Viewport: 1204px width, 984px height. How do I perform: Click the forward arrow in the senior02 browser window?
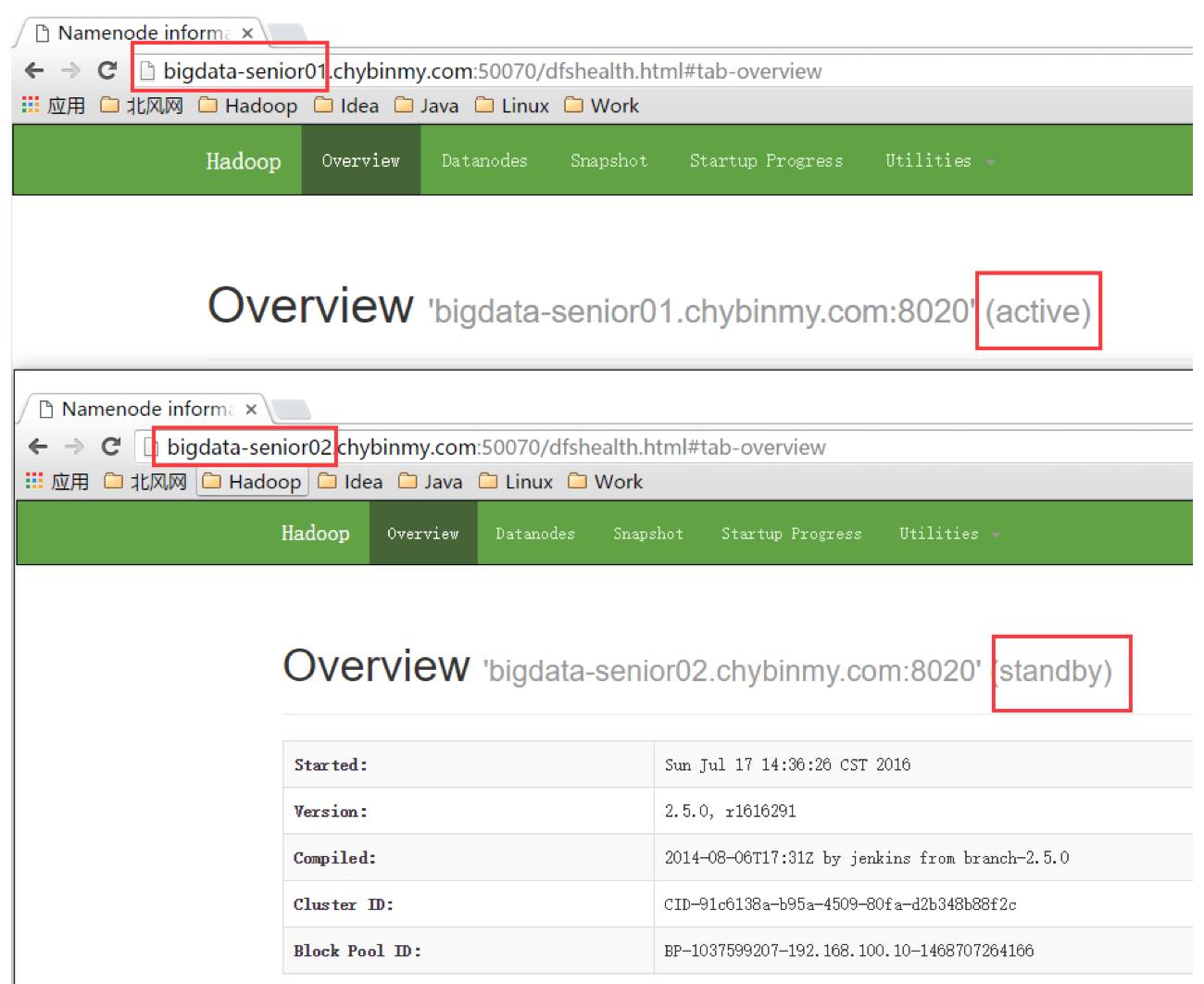click(74, 447)
